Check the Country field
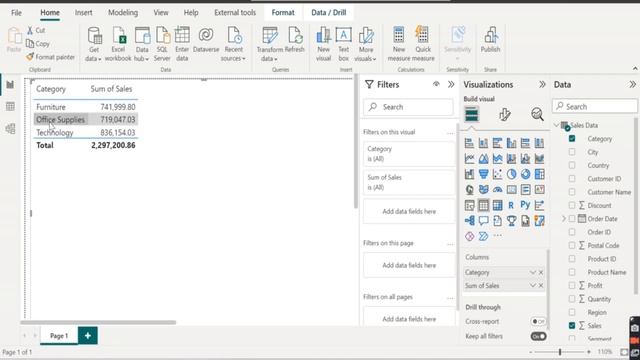Viewport: 640px width, 360px height. pos(572,165)
